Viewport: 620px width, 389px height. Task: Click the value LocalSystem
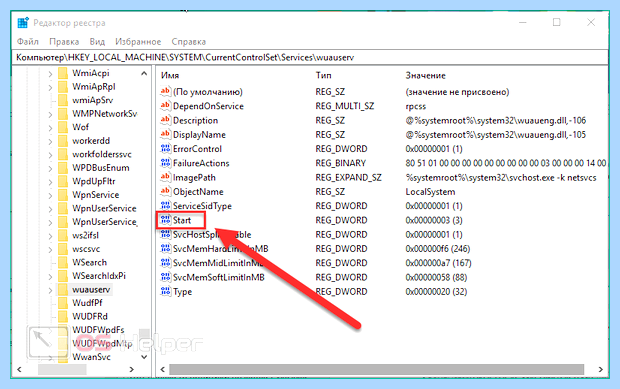430,192
